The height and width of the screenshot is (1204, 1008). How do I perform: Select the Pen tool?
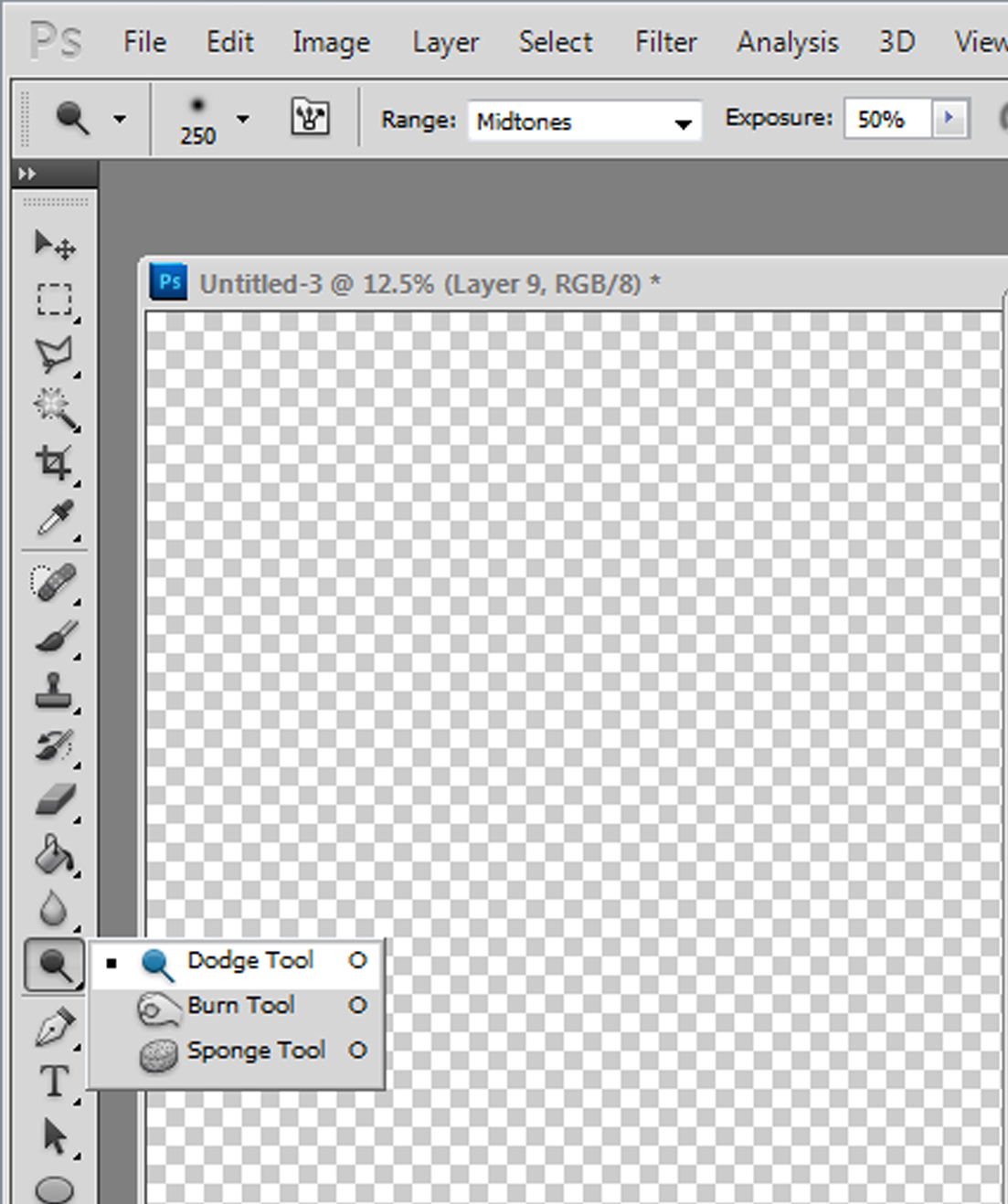tap(54, 1028)
